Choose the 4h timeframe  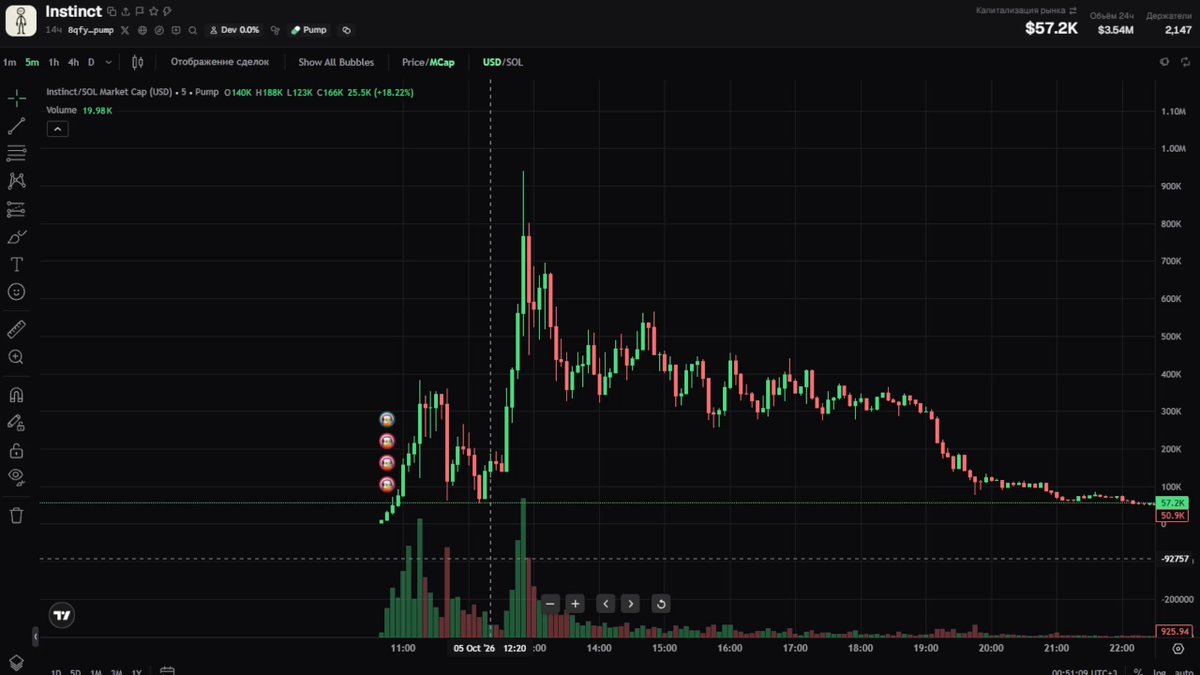[x=73, y=62]
